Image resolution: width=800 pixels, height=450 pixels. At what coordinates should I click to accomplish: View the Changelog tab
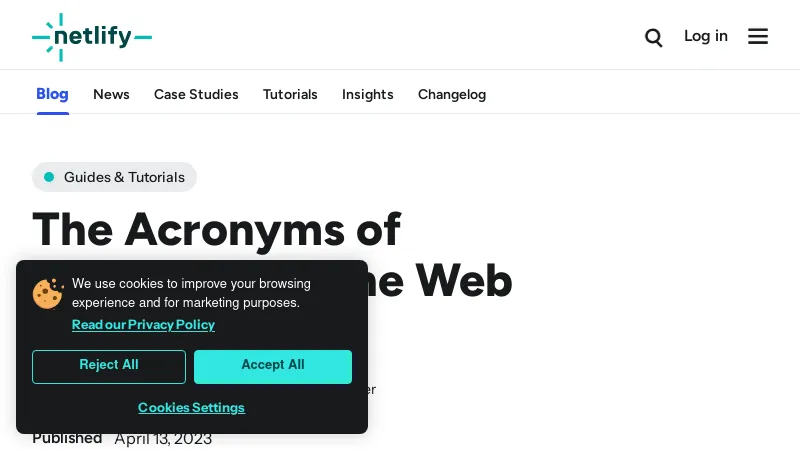(x=452, y=94)
